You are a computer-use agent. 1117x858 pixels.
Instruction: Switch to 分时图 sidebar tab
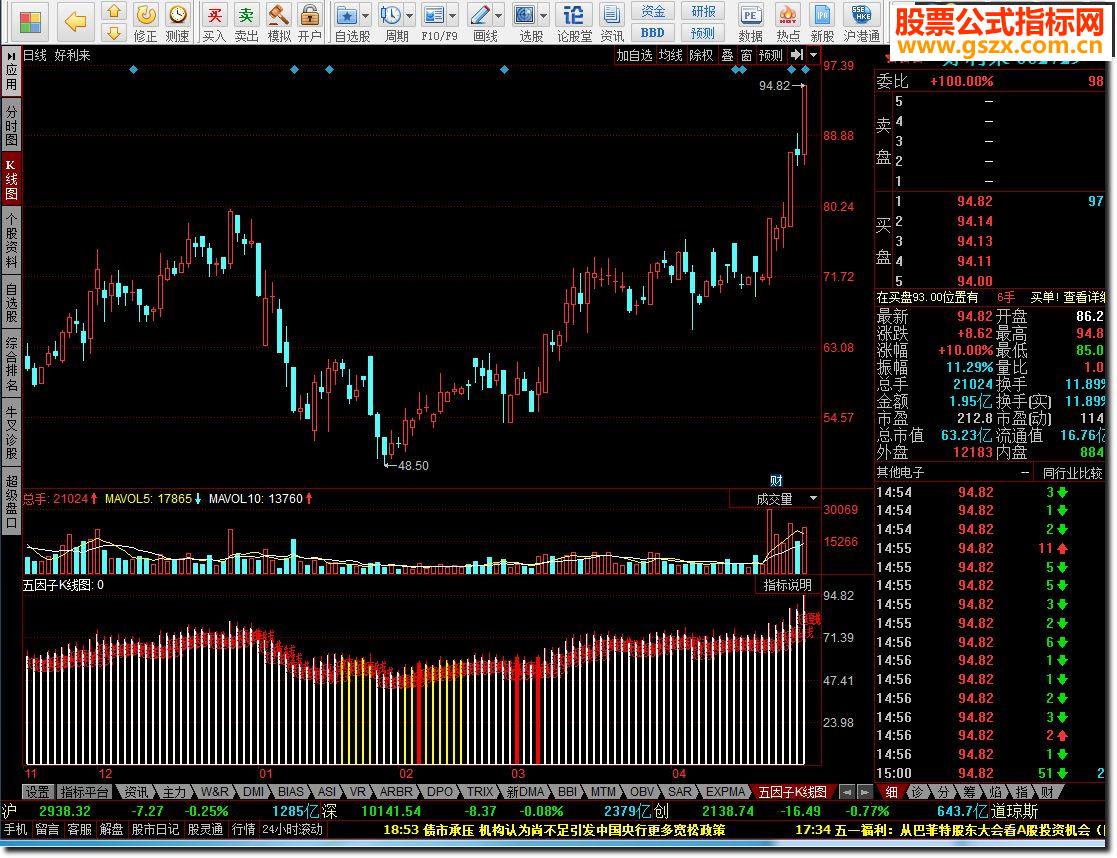(11, 125)
